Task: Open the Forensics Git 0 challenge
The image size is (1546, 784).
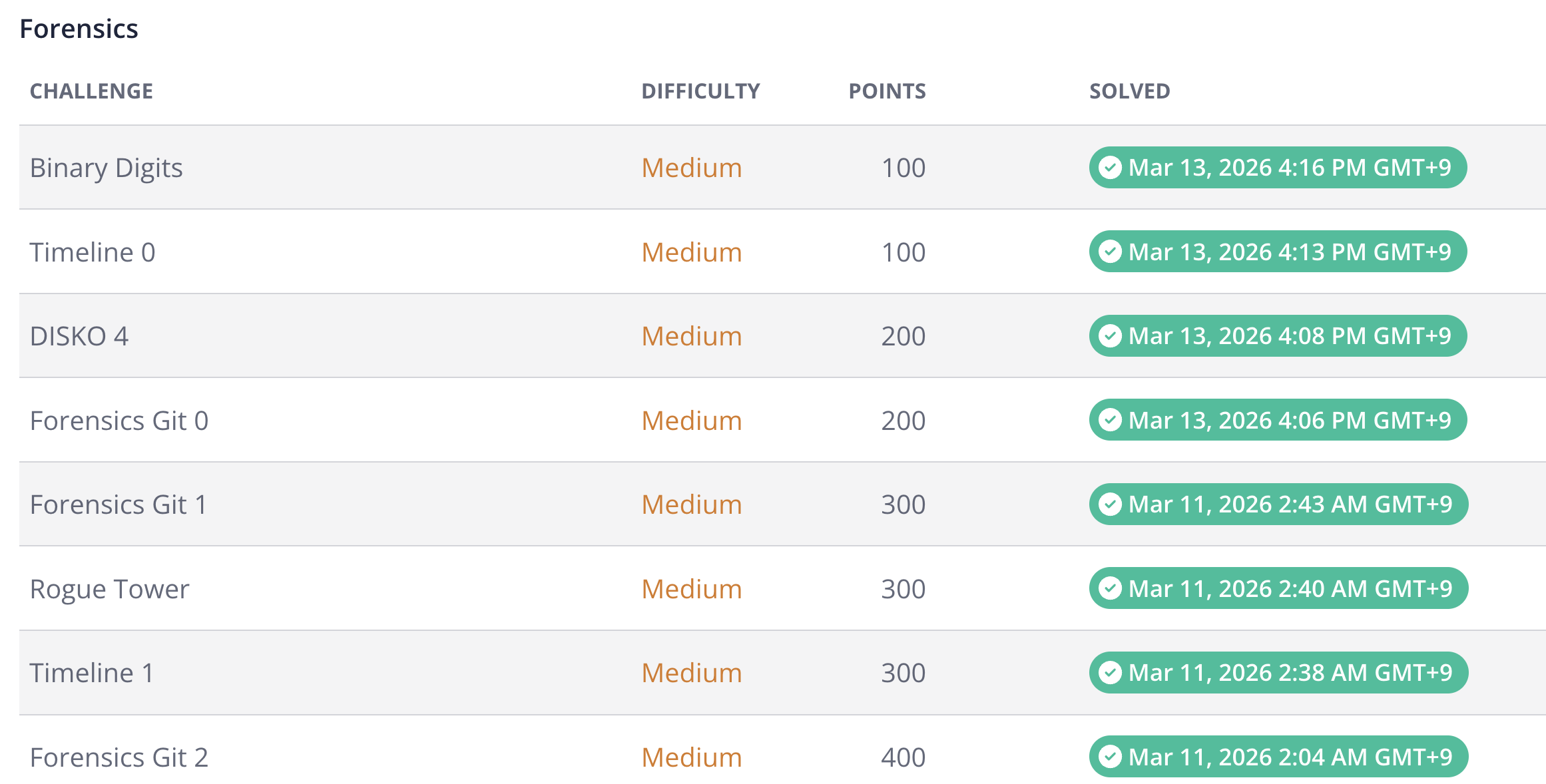Action: 119,421
